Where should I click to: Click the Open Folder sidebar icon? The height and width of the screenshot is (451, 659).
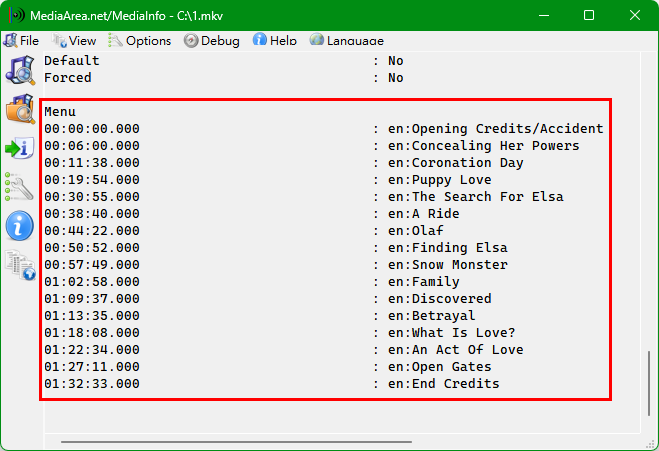tap(20, 109)
